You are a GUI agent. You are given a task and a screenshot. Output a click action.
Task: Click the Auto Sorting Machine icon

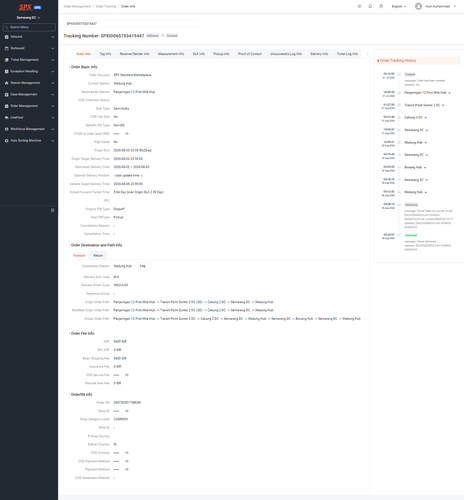7,141
